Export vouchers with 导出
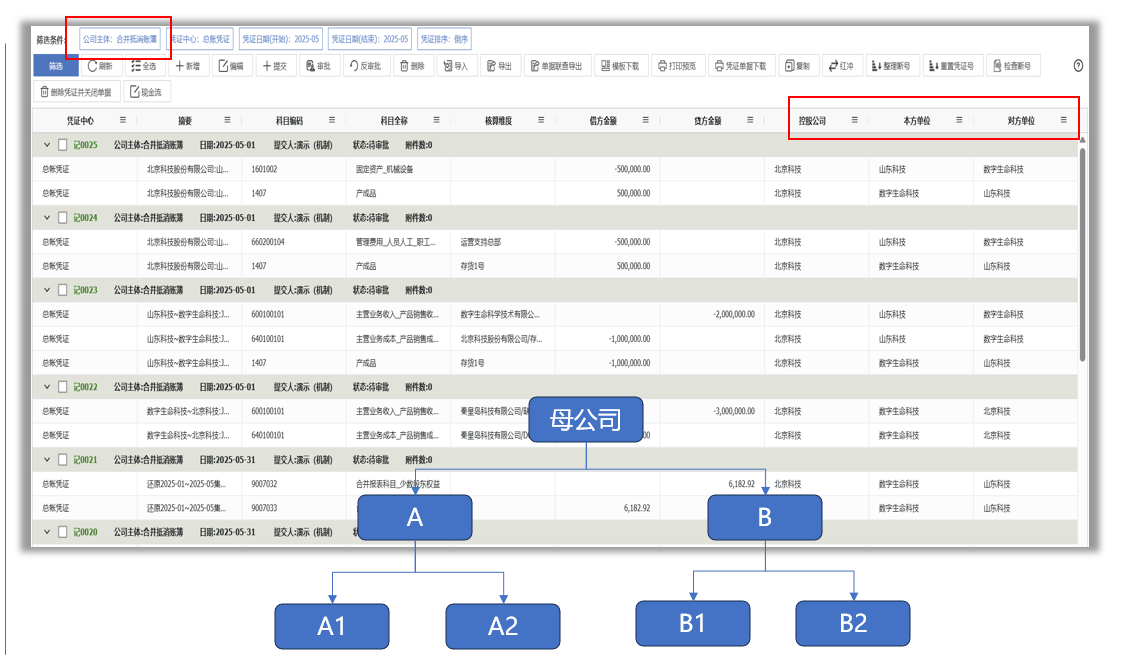Viewport: 1125px width, 660px height. [499, 66]
